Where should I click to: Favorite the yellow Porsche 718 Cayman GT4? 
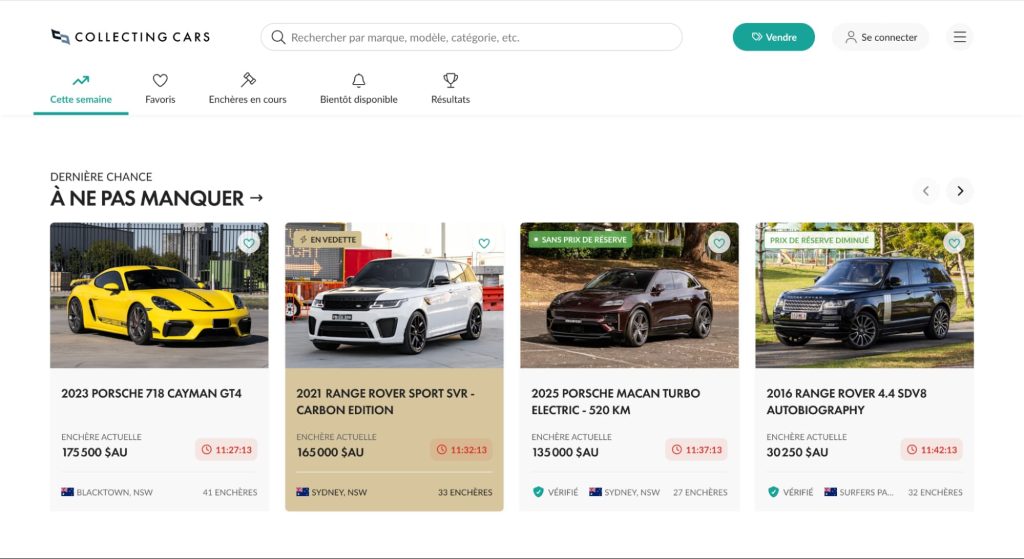(x=249, y=243)
